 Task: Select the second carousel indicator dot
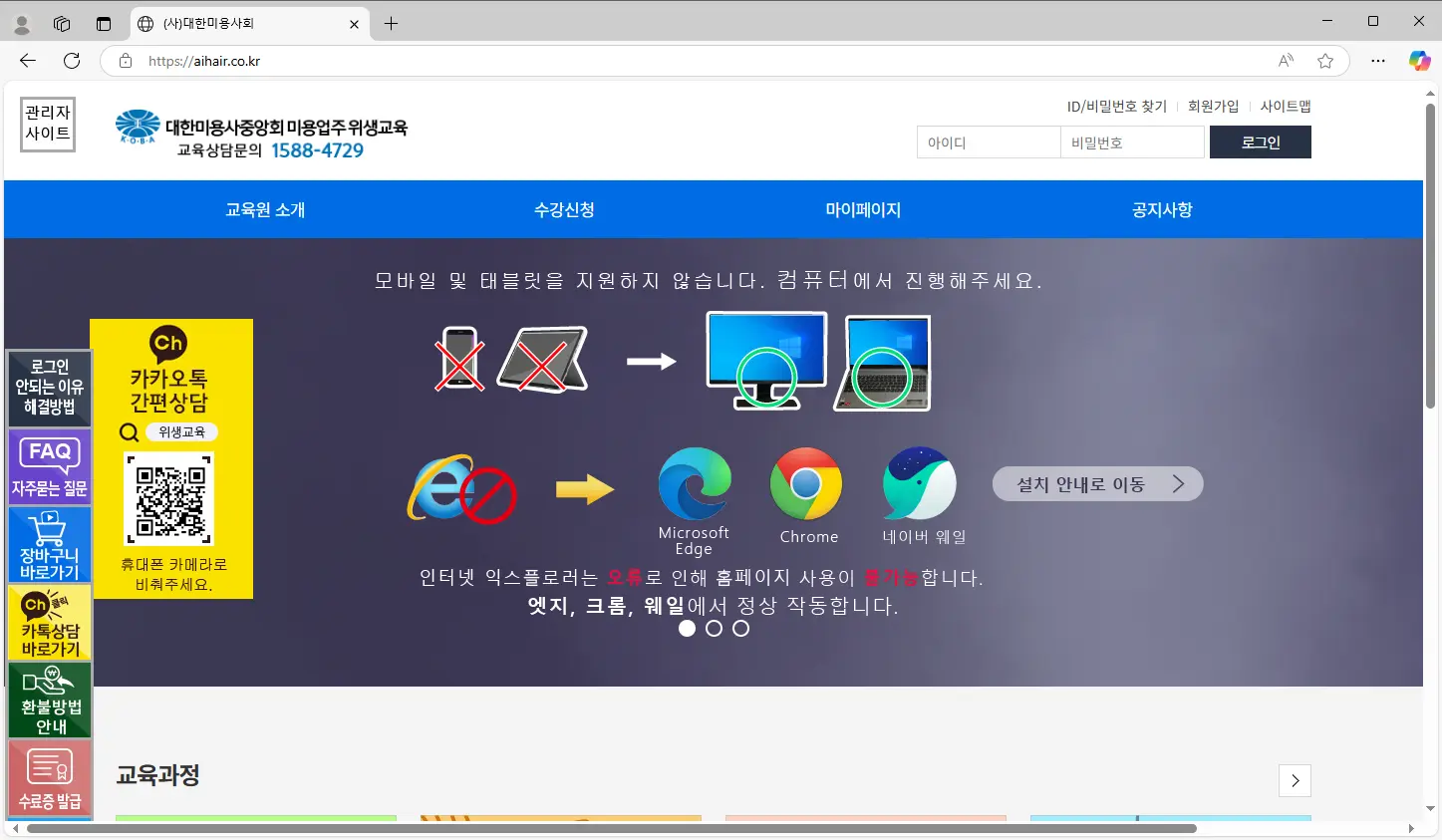pos(714,628)
